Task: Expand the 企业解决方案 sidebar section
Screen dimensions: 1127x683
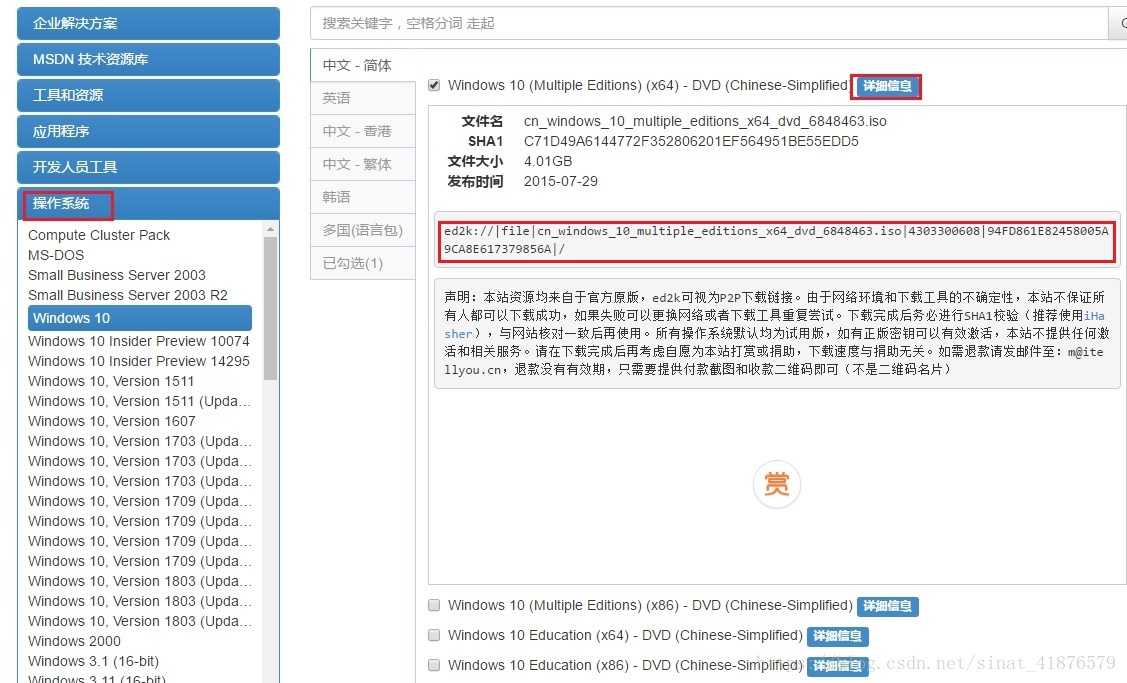Action: coord(148,23)
